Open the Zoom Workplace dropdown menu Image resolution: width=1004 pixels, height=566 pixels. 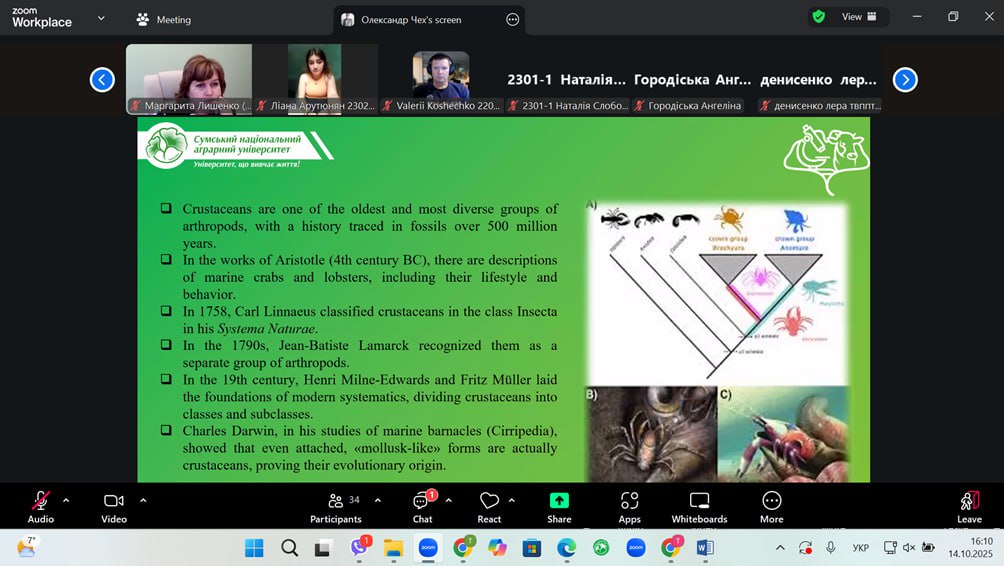(101, 18)
